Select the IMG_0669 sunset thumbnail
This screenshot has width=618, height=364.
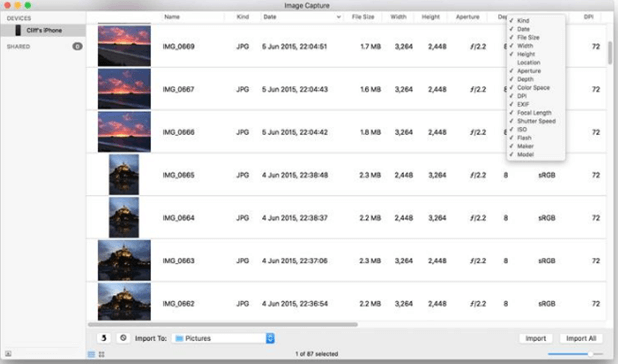click(124, 46)
